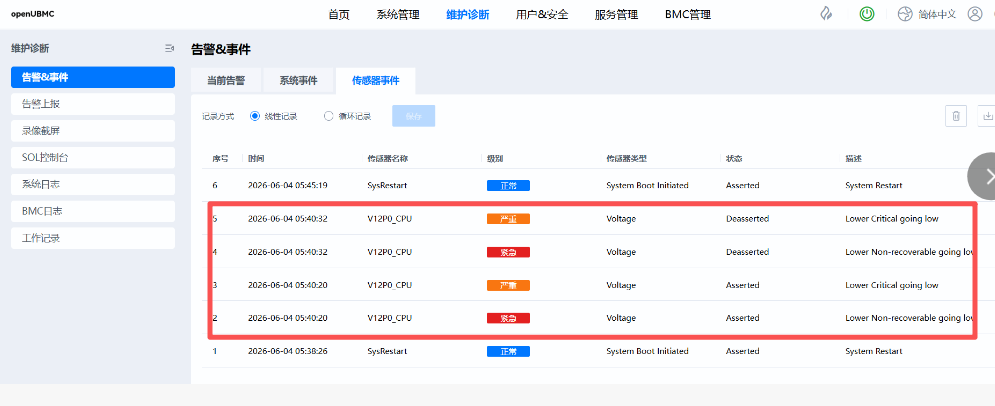Click the 正常 badge in row 1
This screenshot has width=995, height=406.
[x=508, y=351]
